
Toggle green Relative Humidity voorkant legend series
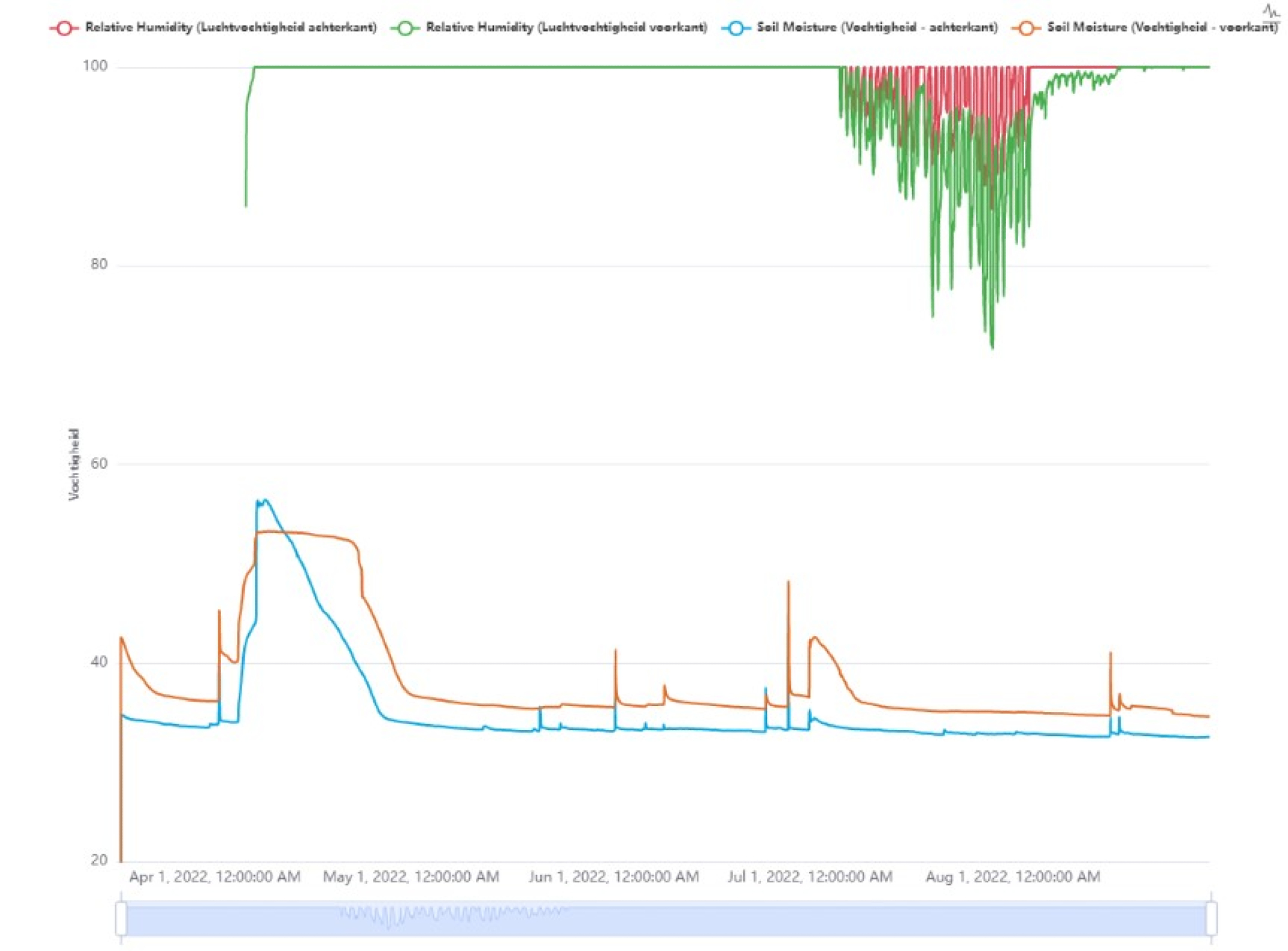click(x=549, y=28)
